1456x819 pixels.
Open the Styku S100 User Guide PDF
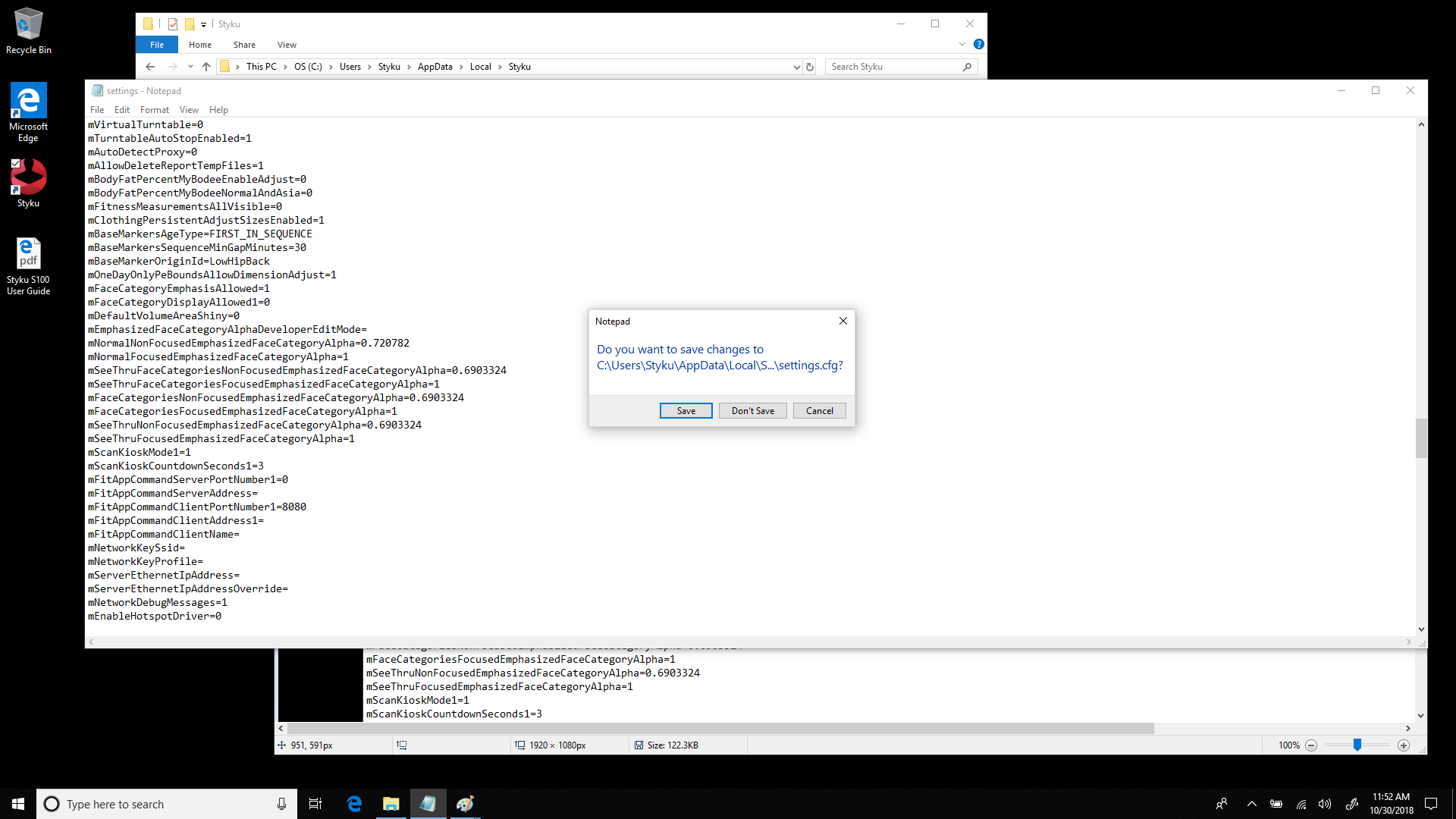28,253
